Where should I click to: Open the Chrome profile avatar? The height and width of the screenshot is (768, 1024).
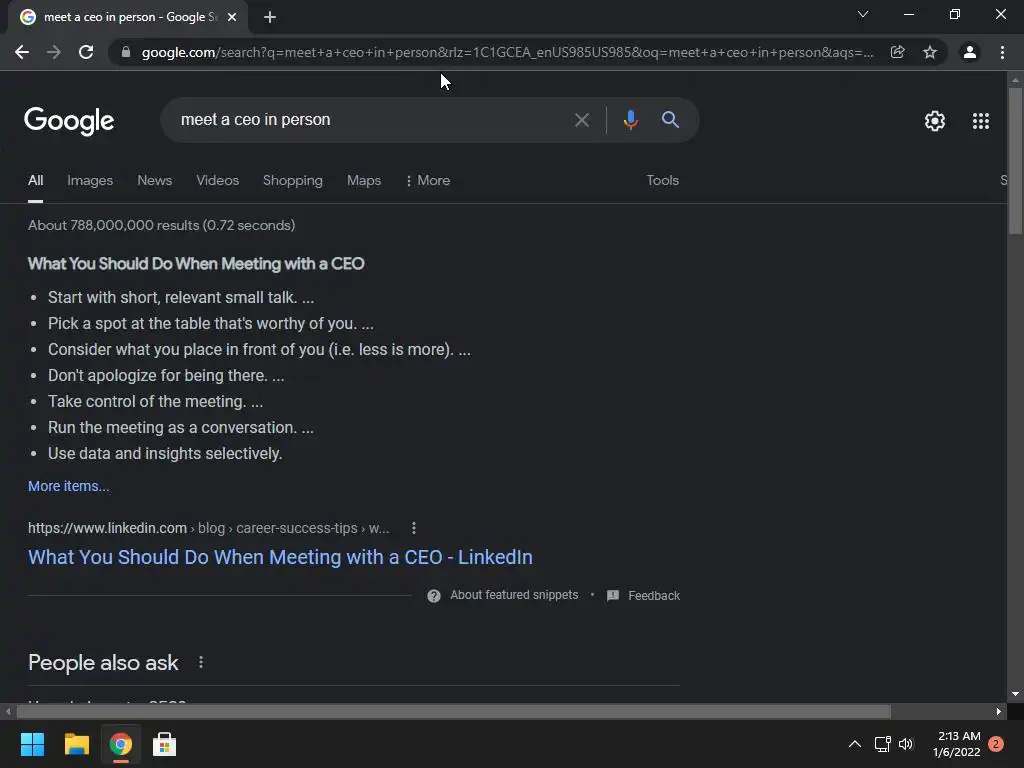click(x=970, y=52)
